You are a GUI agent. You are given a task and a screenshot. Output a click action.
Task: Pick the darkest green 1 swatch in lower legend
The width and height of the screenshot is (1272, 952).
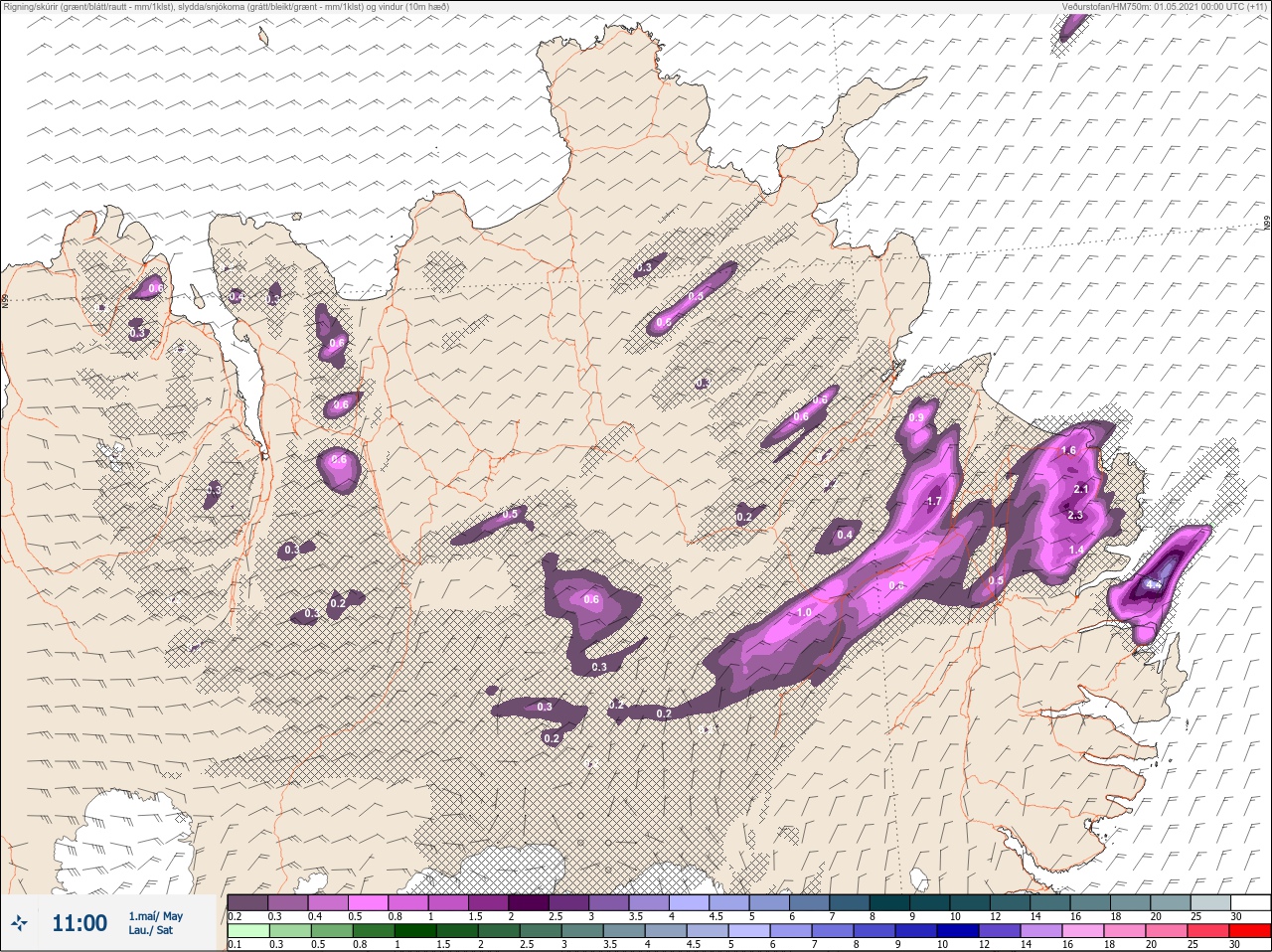click(x=413, y=931)
